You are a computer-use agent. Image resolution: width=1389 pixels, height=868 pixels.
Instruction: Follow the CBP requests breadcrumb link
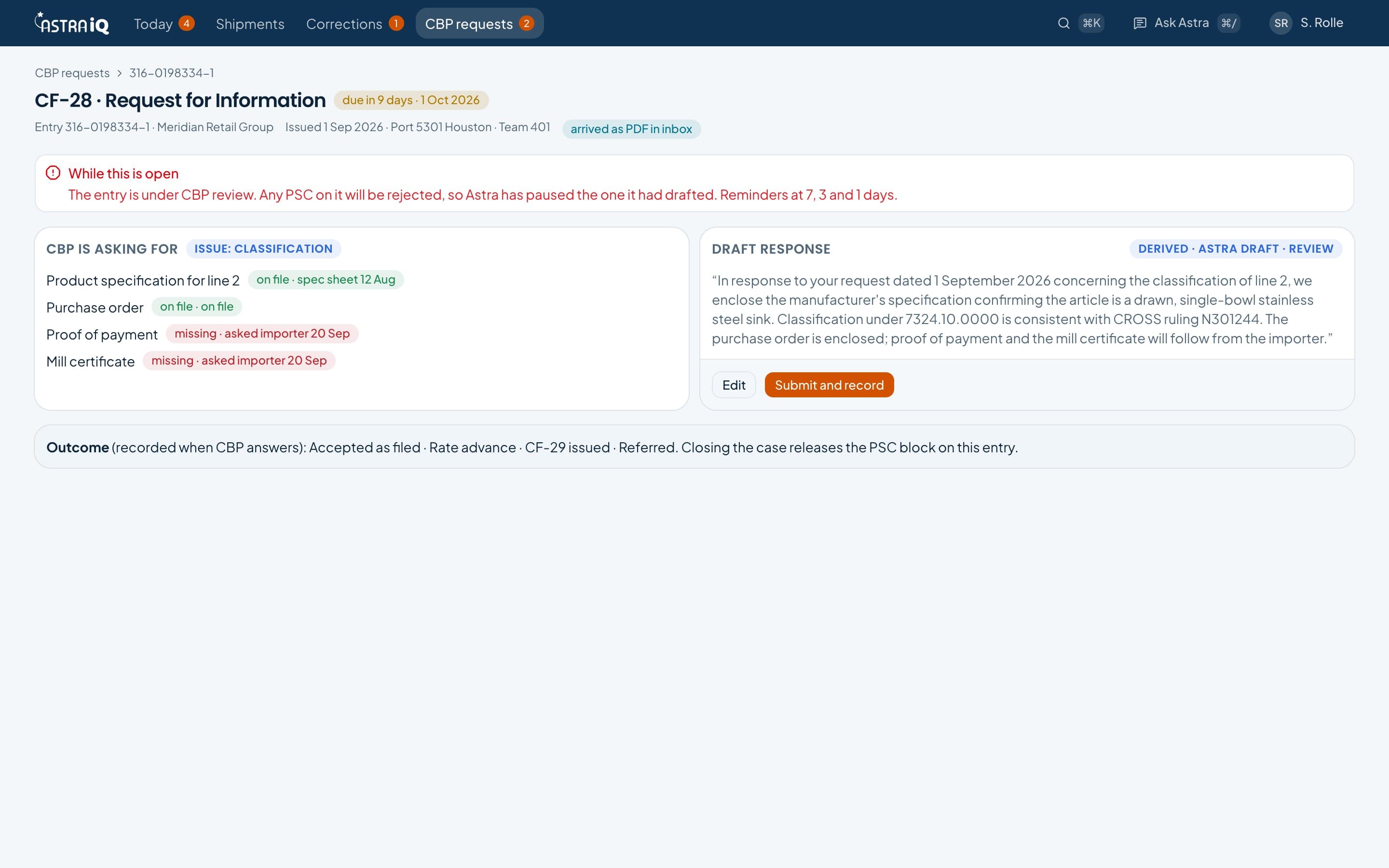72,73
